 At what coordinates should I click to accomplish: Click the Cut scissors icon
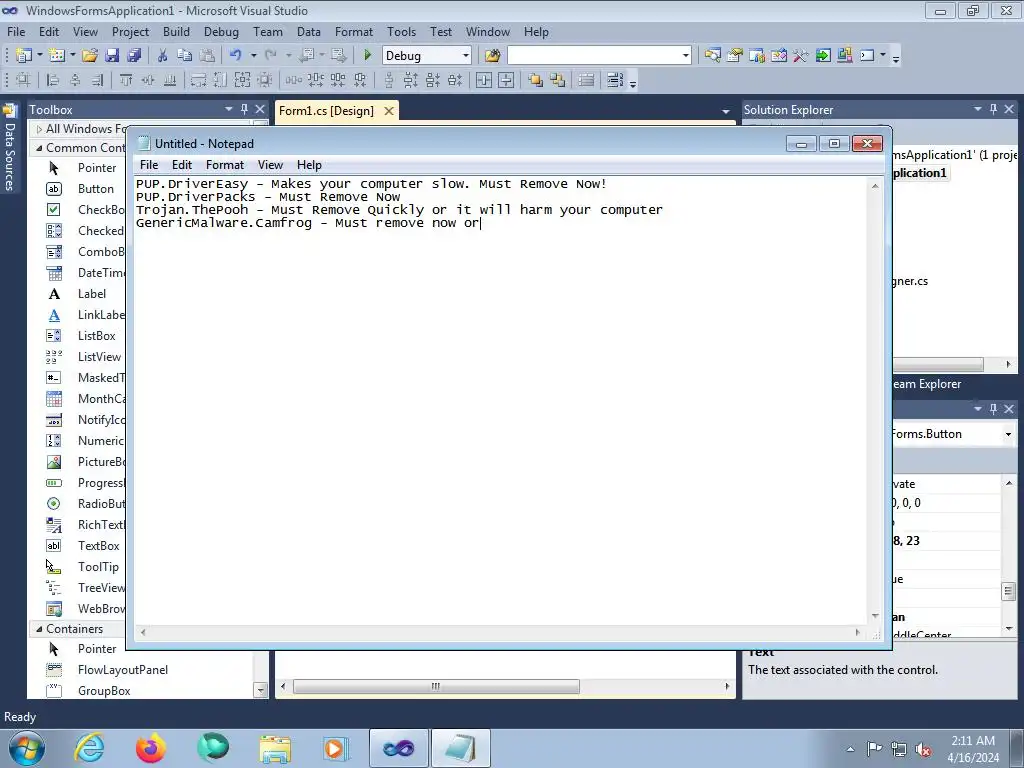[163, 56]
